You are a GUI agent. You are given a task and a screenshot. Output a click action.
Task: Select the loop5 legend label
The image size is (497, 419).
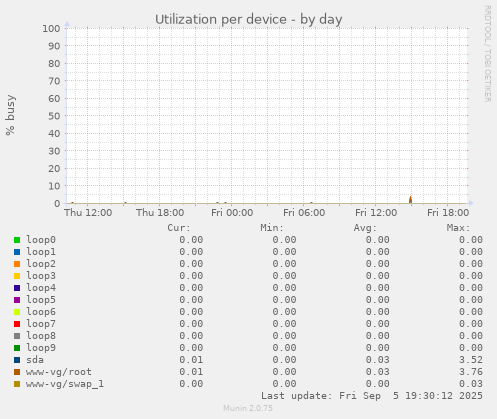(x=41, y=300)
